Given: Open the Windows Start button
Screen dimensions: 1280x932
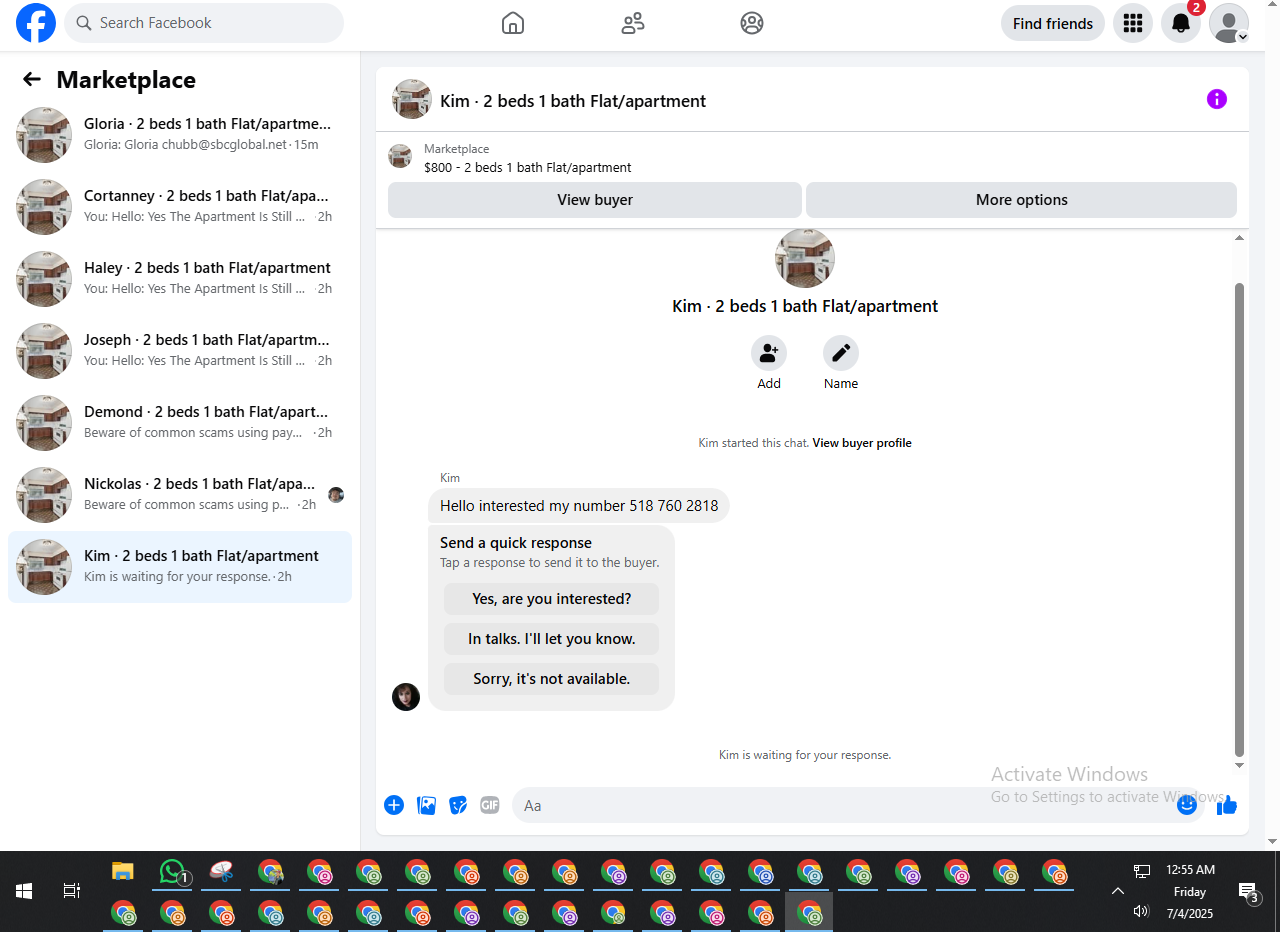Looking at the screenshot, I should [24, 890].
